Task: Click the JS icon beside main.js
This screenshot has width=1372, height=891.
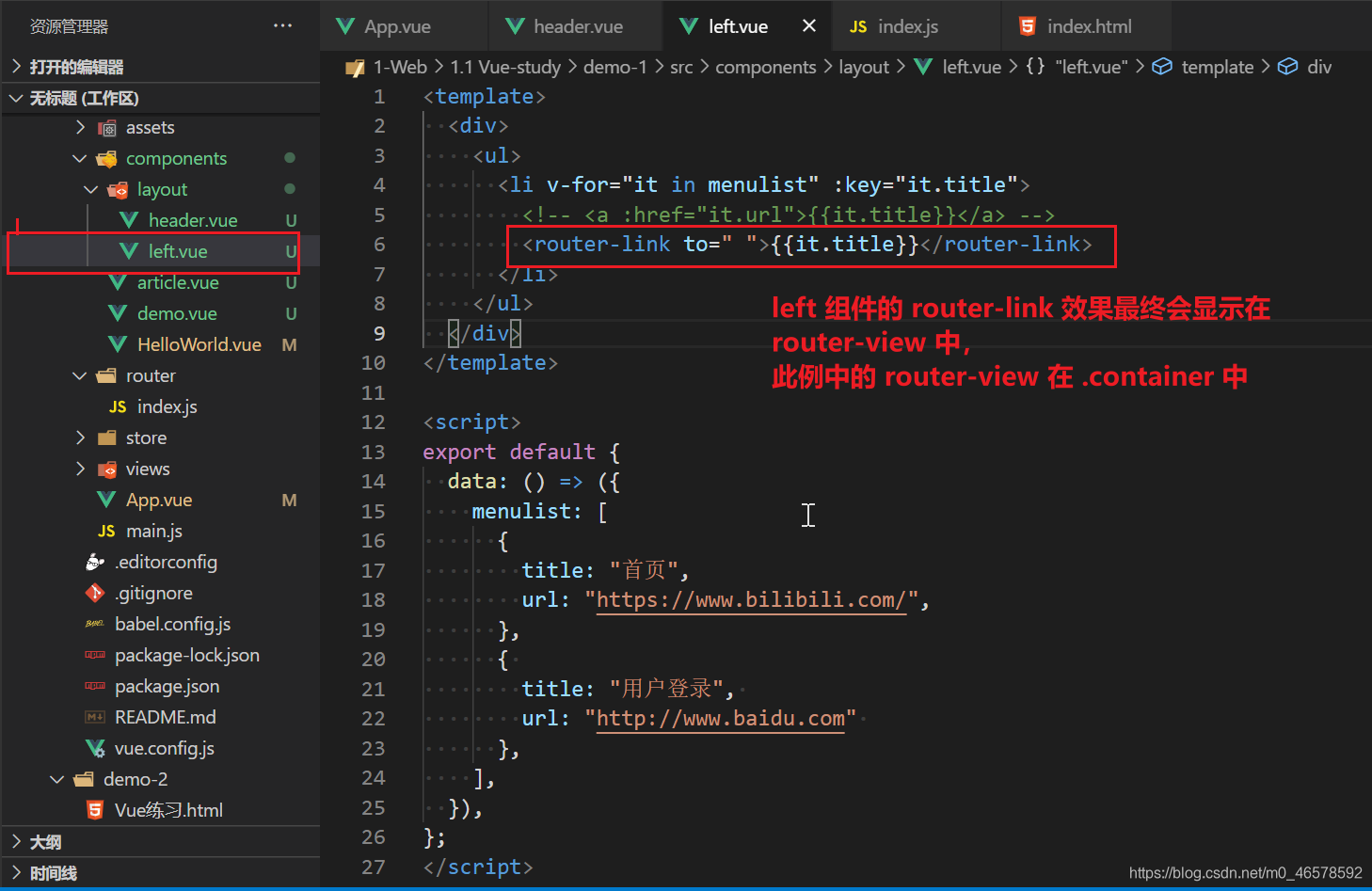Action: click(106, 531)
